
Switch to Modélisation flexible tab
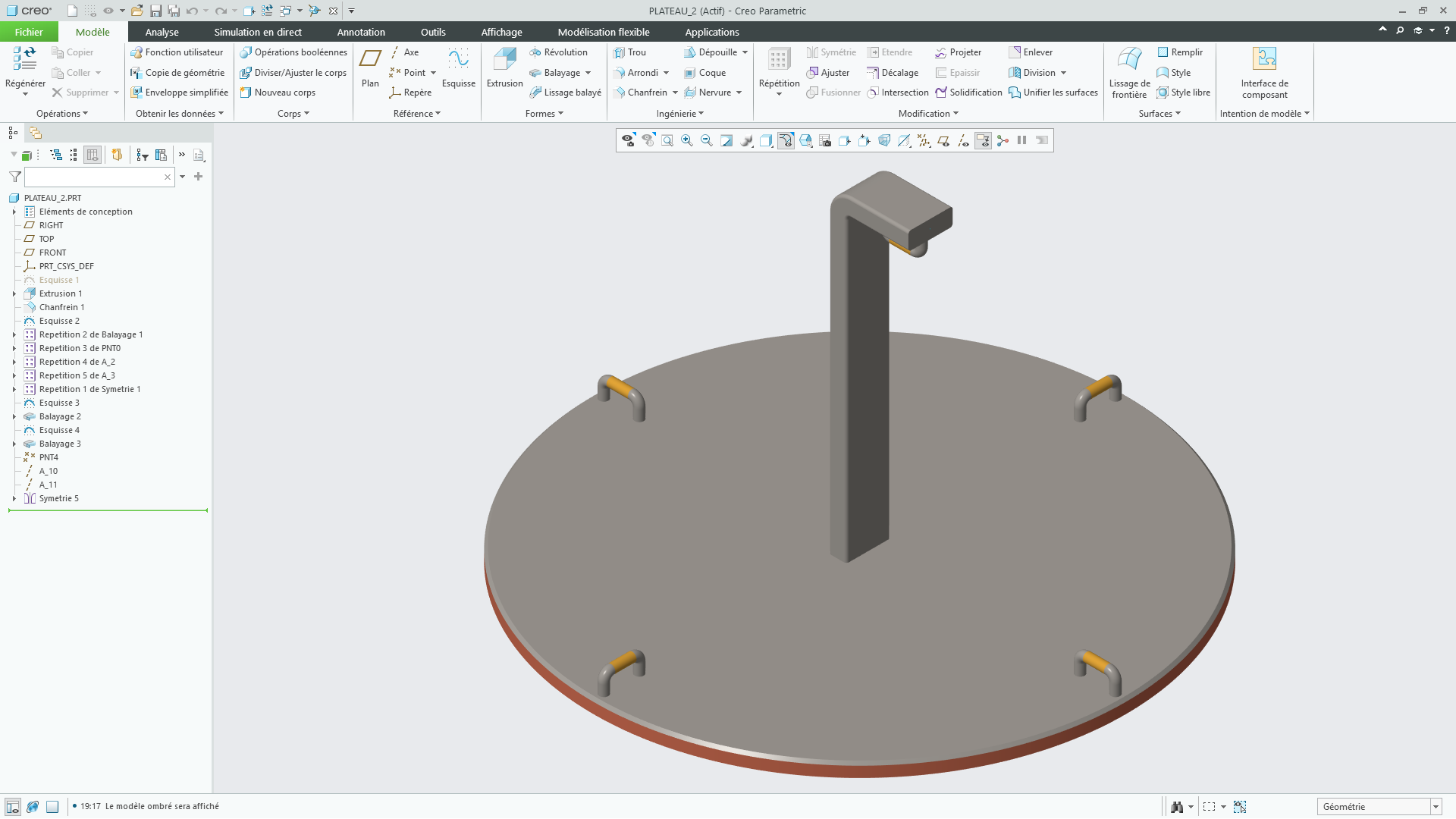(x=604, y=32)
